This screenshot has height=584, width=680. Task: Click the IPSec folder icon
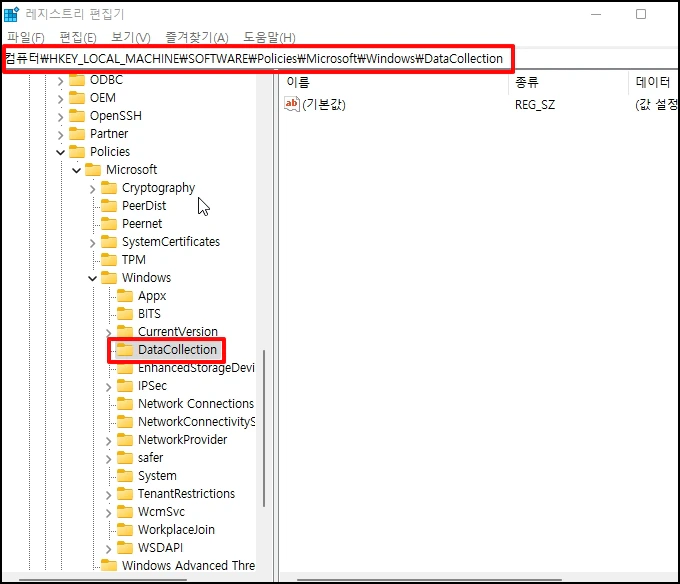click(125, 385)
